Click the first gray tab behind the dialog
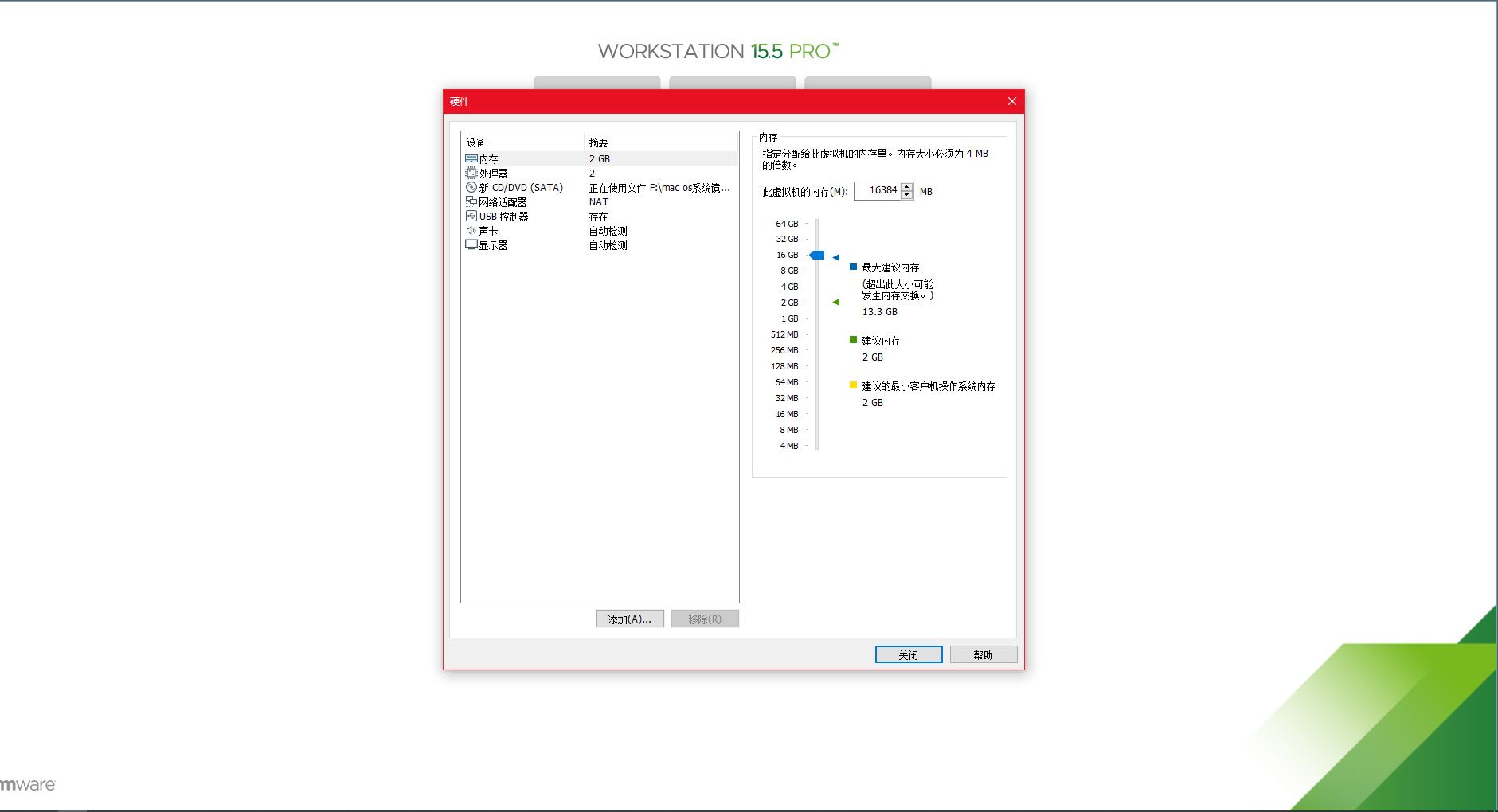The image size is (1498, 812). tap(597, 83)
